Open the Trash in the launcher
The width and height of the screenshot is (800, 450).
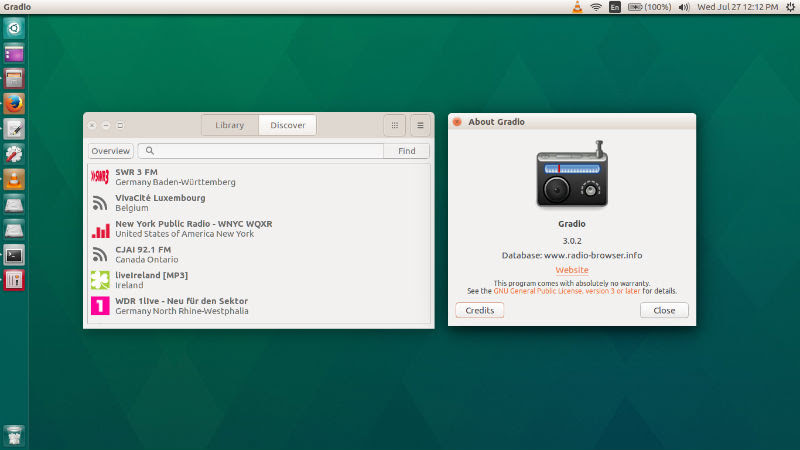tap(14, 435)
